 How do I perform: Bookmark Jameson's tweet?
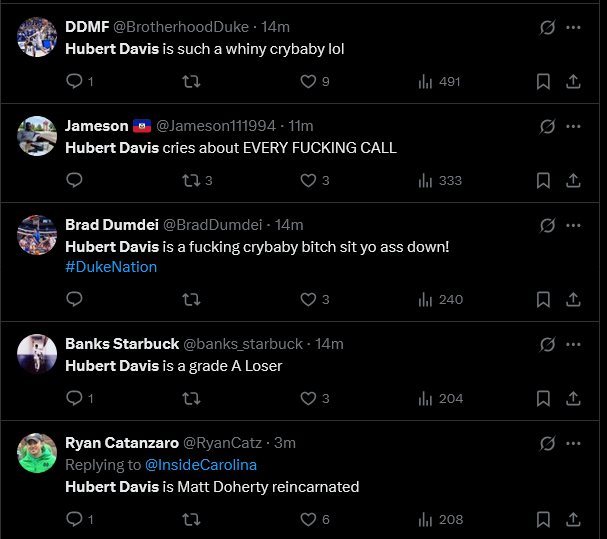(543, 180)
